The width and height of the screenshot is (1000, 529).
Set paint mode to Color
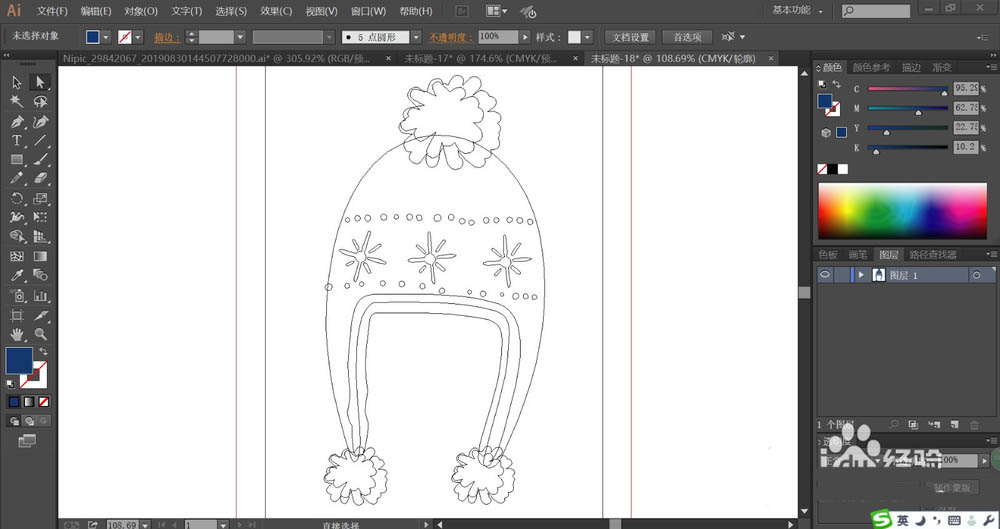(x=13, y=402)
